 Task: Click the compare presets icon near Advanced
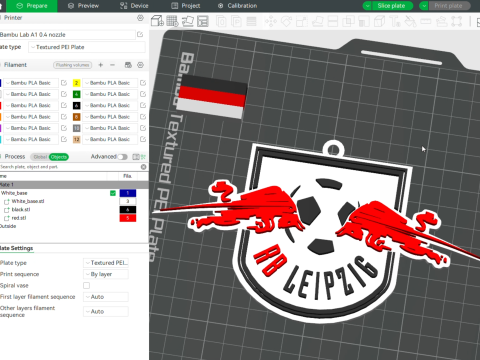tap(136, 157)
